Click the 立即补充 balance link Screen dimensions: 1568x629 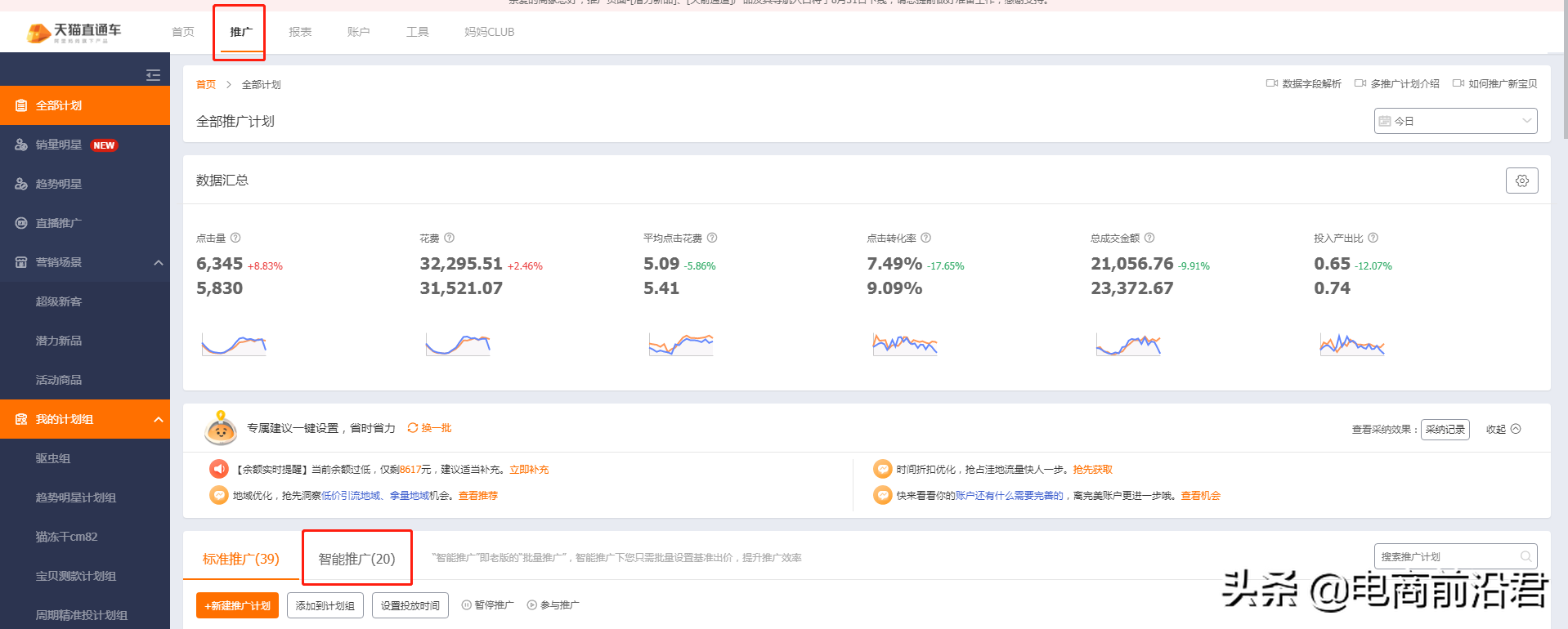pyautogui.click(x=529, y=470)
